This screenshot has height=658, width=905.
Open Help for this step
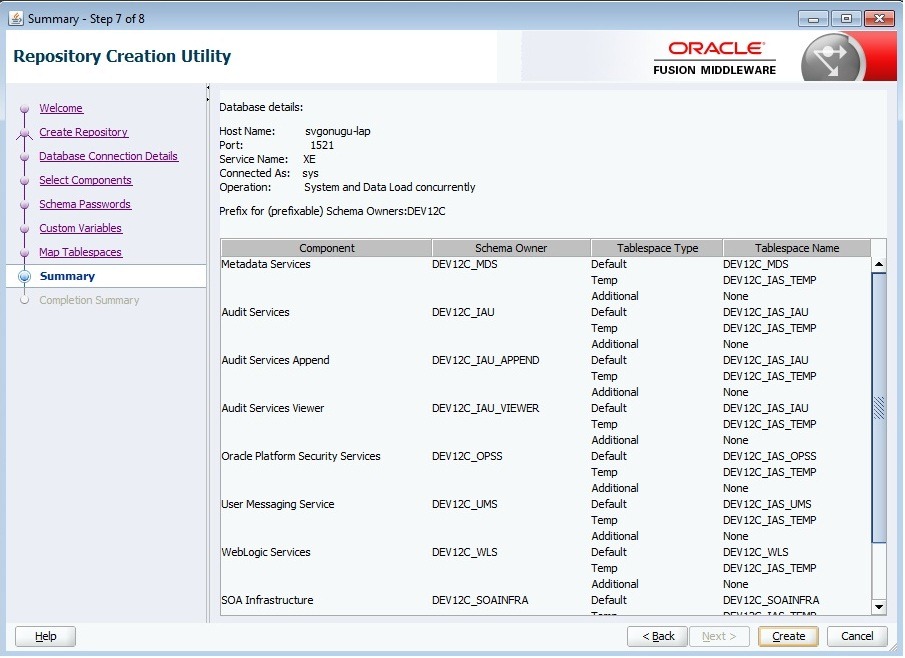pyautogui.click(x=46, y=636)
